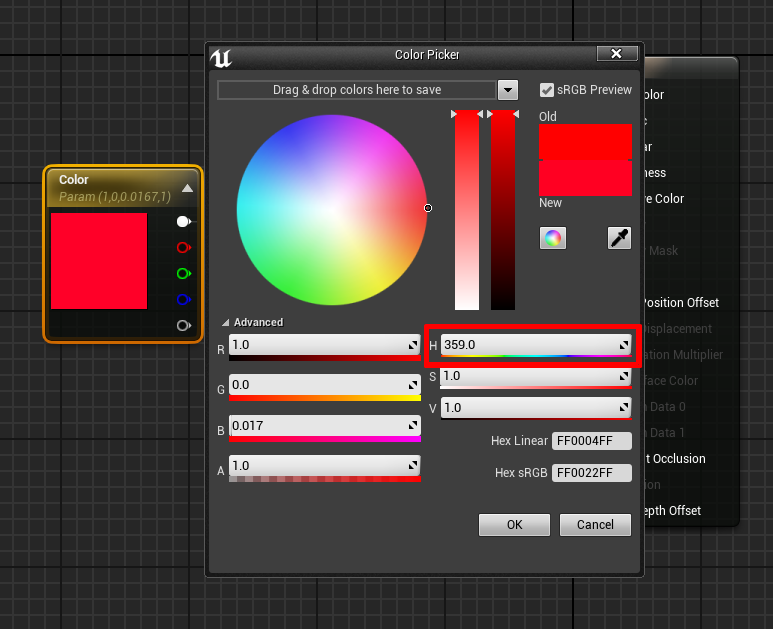Click the V spin arrow icon
773x629 pixels.
[624, 407]
